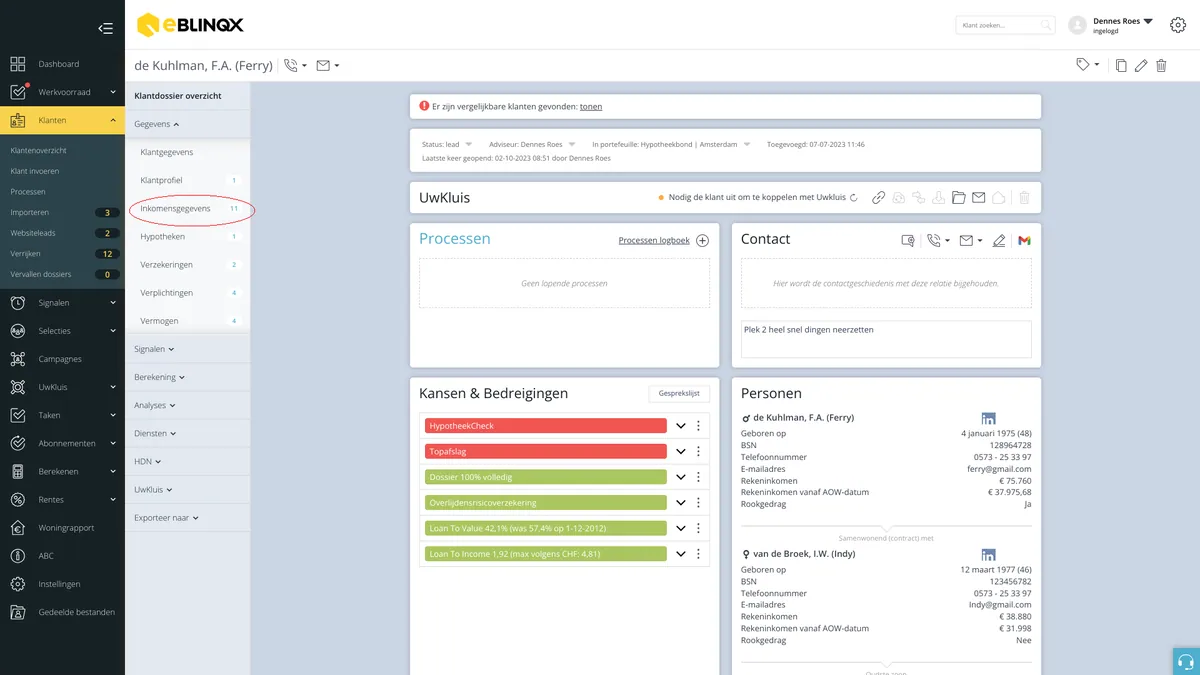Click the note pen icon in Contact
The image size is (1200, 675).
point(999,240)
